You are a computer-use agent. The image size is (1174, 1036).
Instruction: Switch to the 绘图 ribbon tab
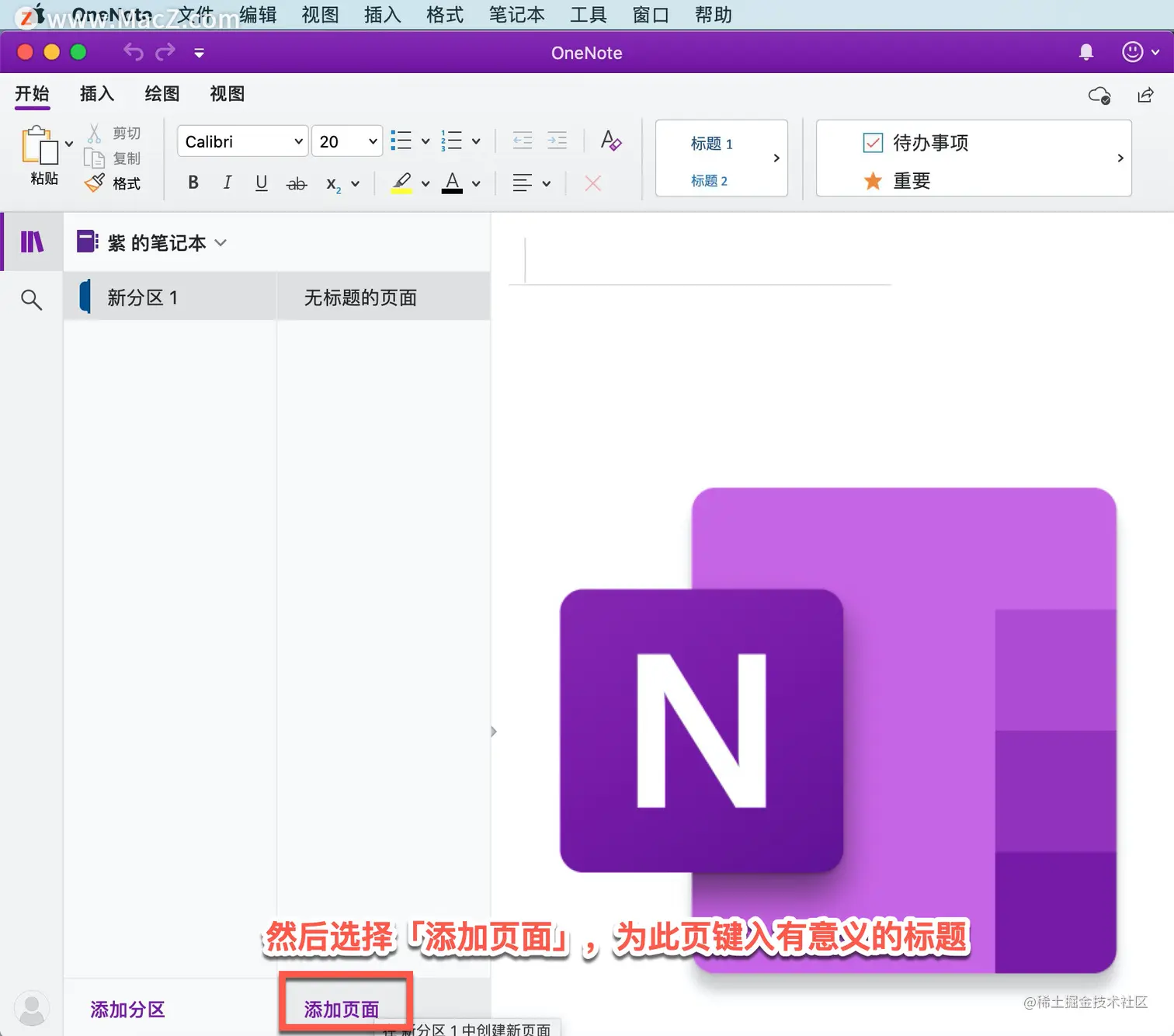pyautogui.click(x=162, y=94)
